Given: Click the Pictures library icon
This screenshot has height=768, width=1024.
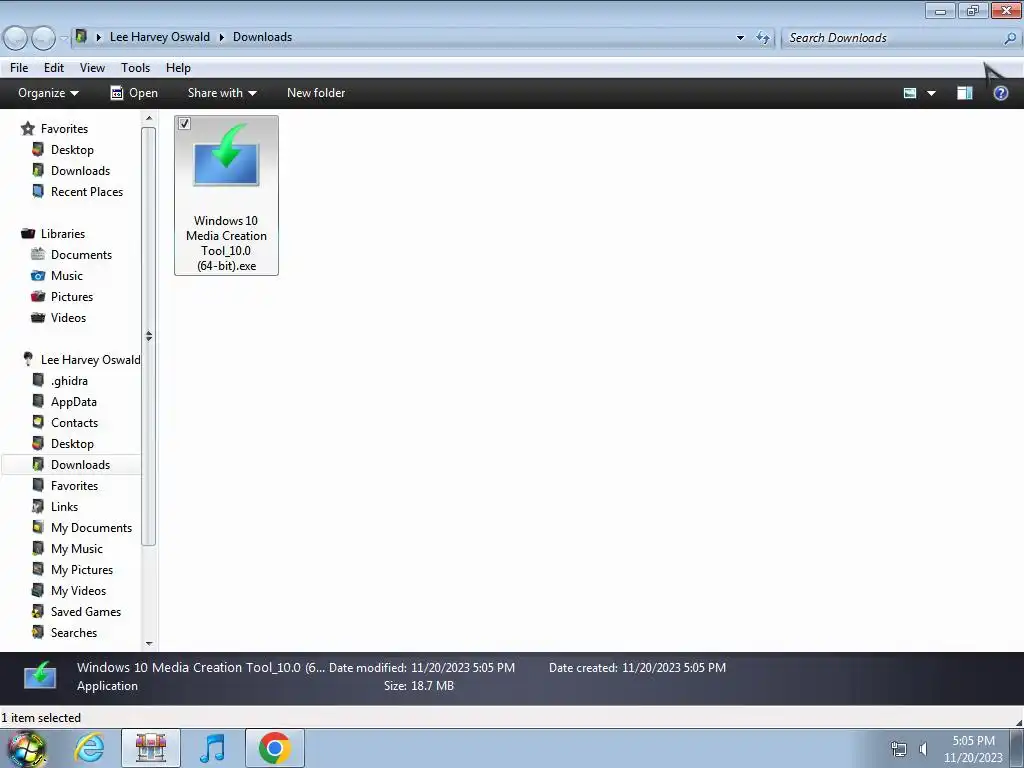Looking at the screenshot, I should (38, 296).
